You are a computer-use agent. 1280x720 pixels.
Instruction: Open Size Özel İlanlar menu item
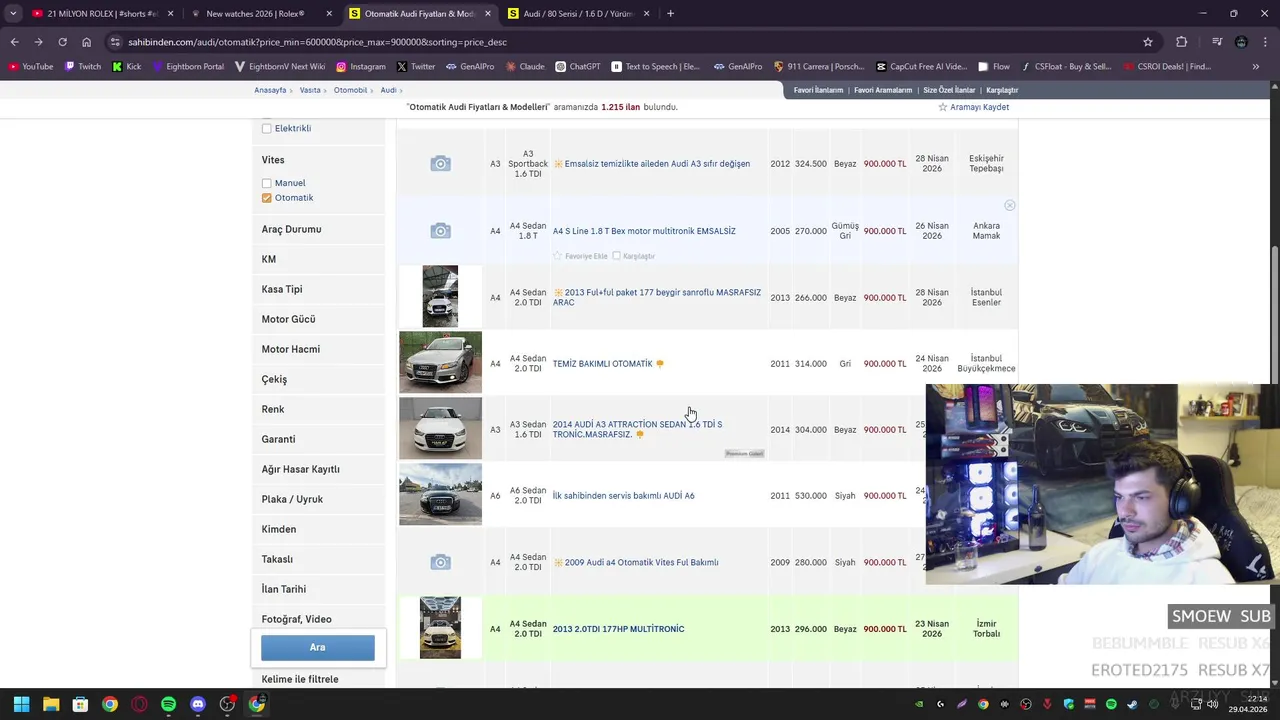[x=949, y=90]
